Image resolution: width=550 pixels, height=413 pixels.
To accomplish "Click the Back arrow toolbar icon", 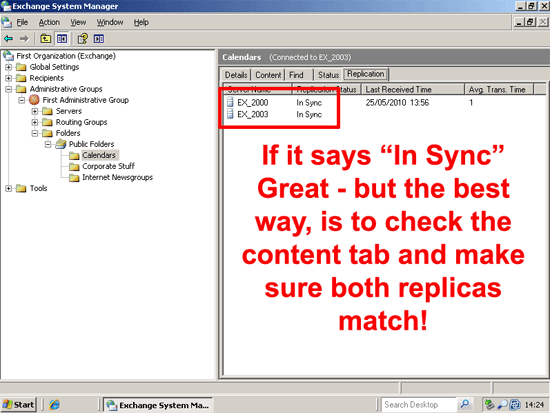I will pyautogui.click(x=8, y=39).
